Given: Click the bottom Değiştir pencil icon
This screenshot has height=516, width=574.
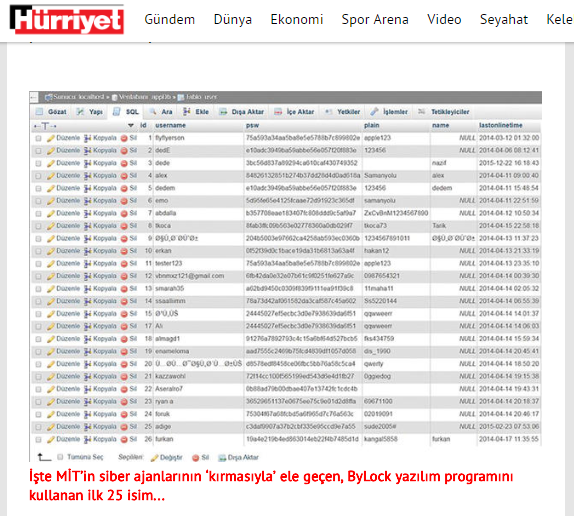Looking at the screenshot, I should [154, 458].
